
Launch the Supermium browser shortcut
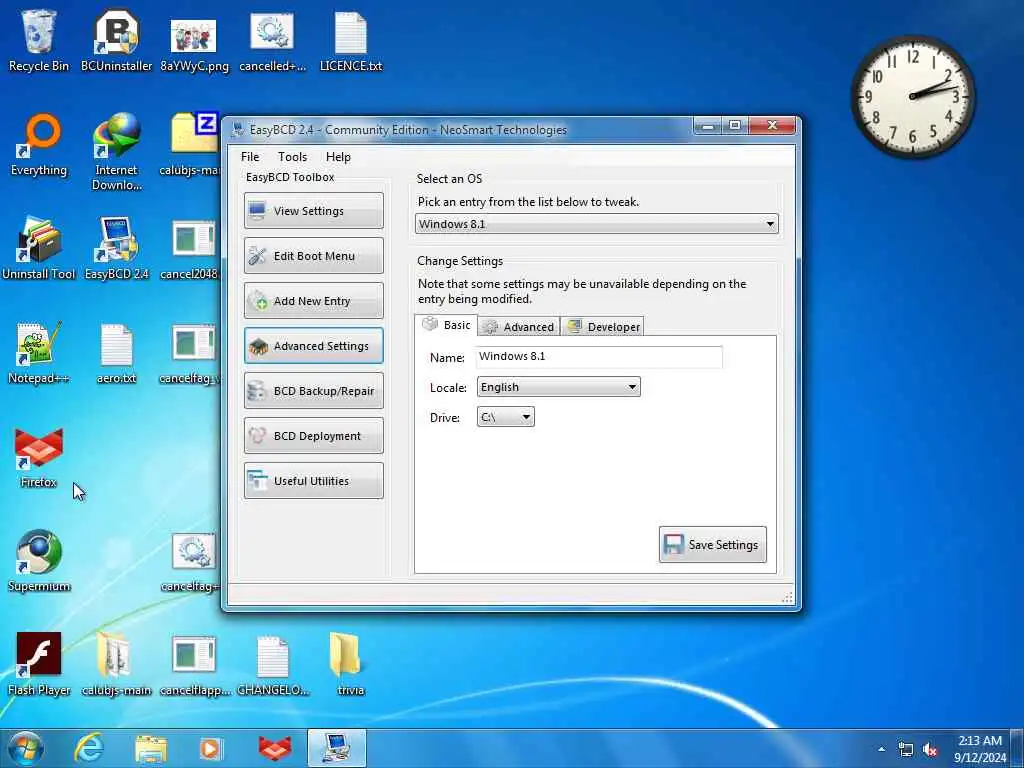(x=39, y=560)
